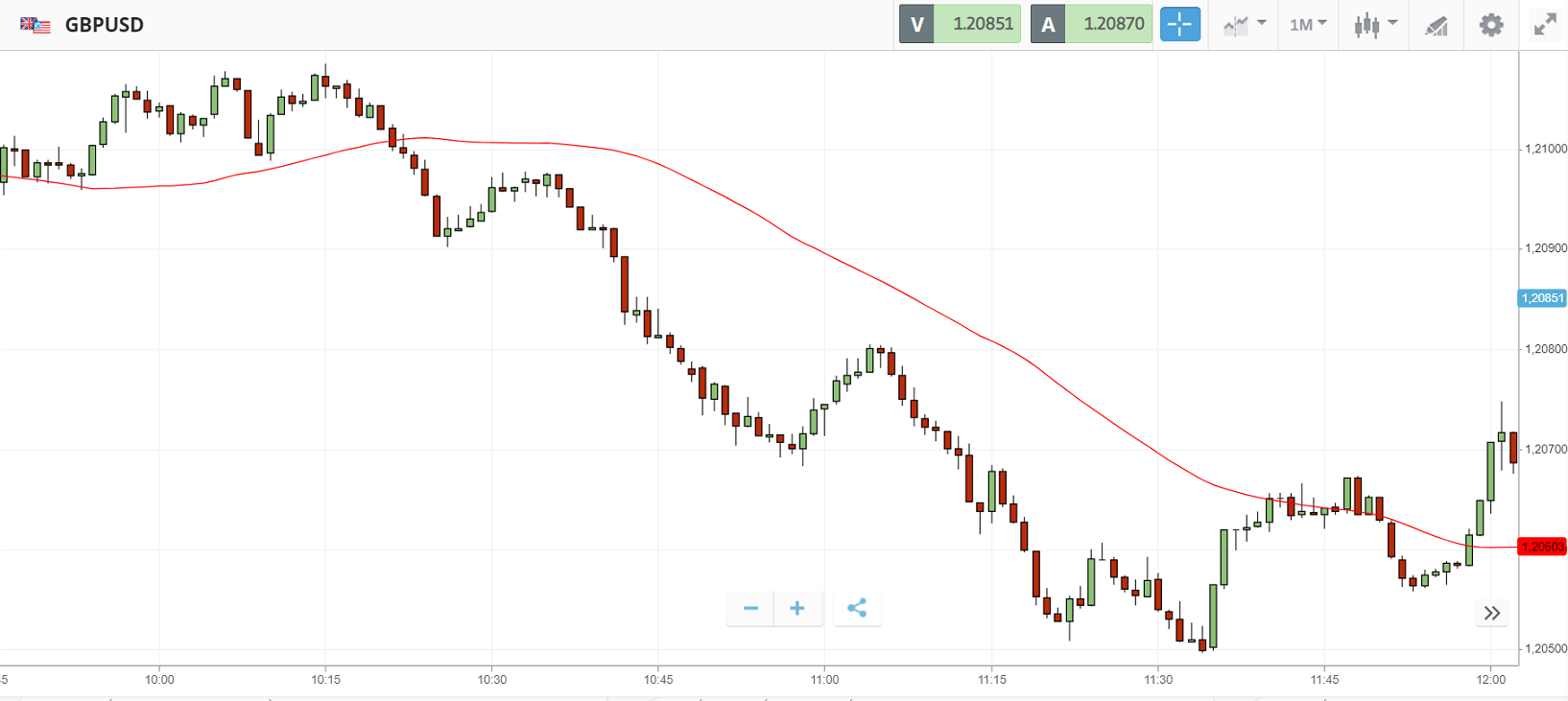Share the chart
Image resolution: width=1568 pixels, height=701 pixels.
[x=857, y=608]
